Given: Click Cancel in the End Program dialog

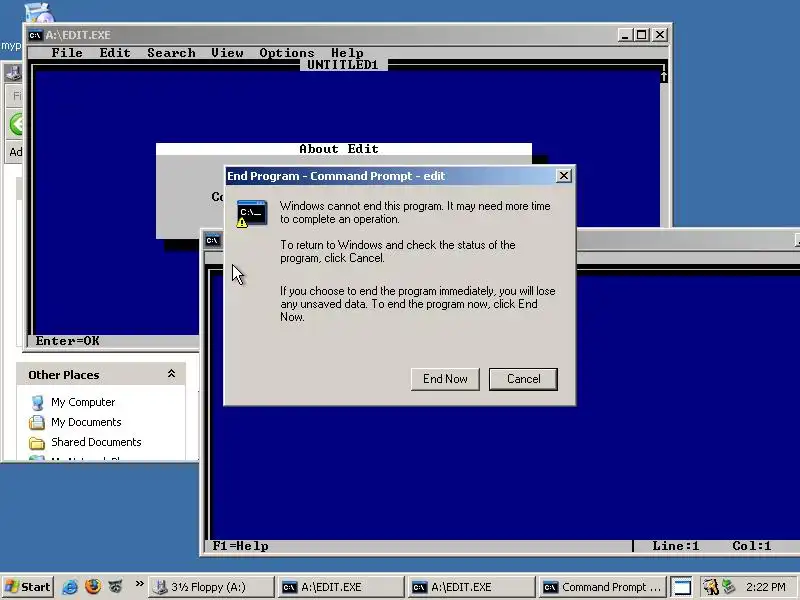Looking at the screenshot, I should point(523,379).
